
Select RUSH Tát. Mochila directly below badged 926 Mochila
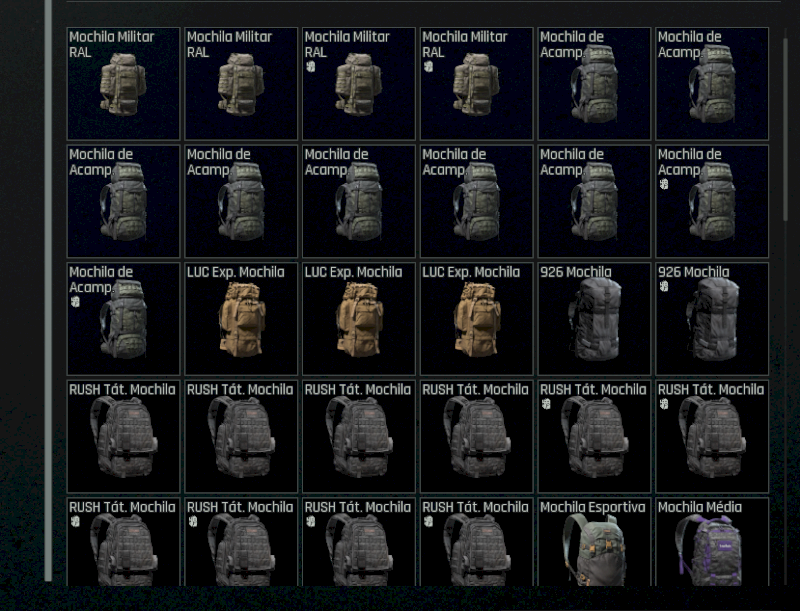tap(712, 437)
